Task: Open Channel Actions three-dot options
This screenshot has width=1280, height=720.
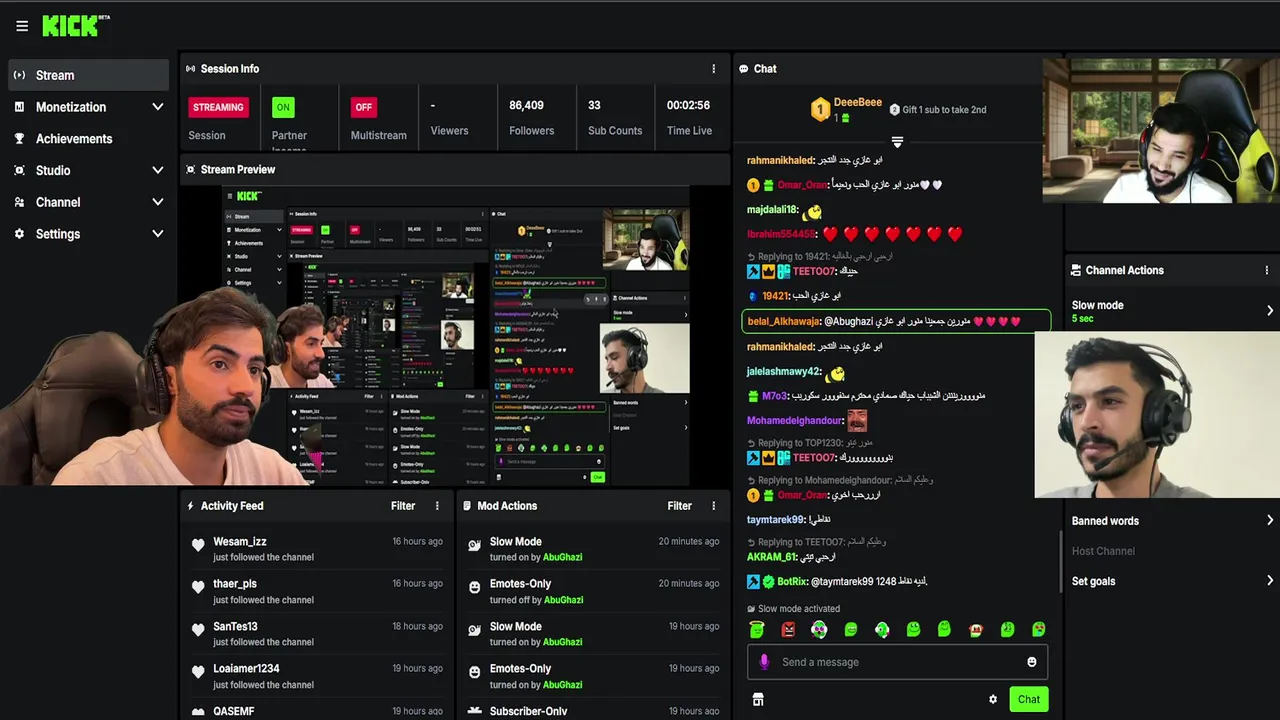Action: click(1267, 270)
